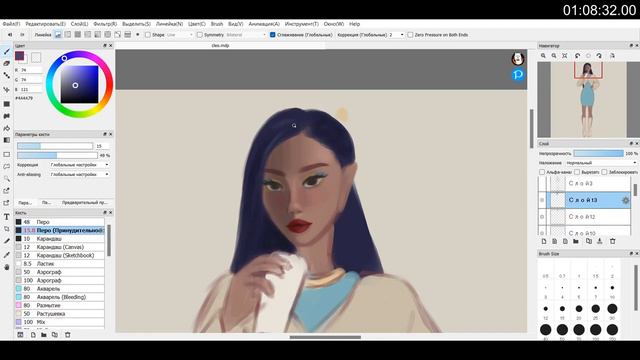Click Fit to window icon in Navigator
This screenshot has width=640, height=360.
click(564, 56)
